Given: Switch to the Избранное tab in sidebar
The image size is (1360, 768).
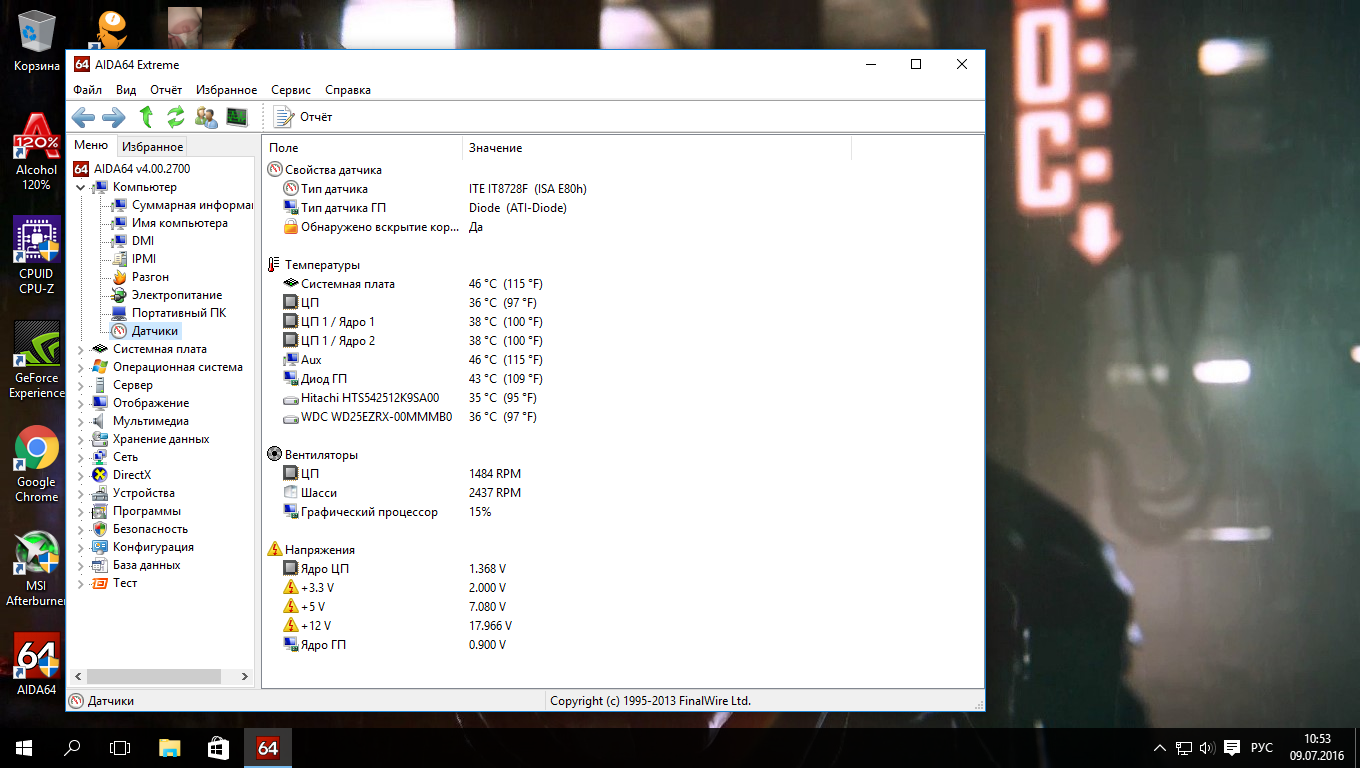Looking at the screenshot, I should [153, 147].
